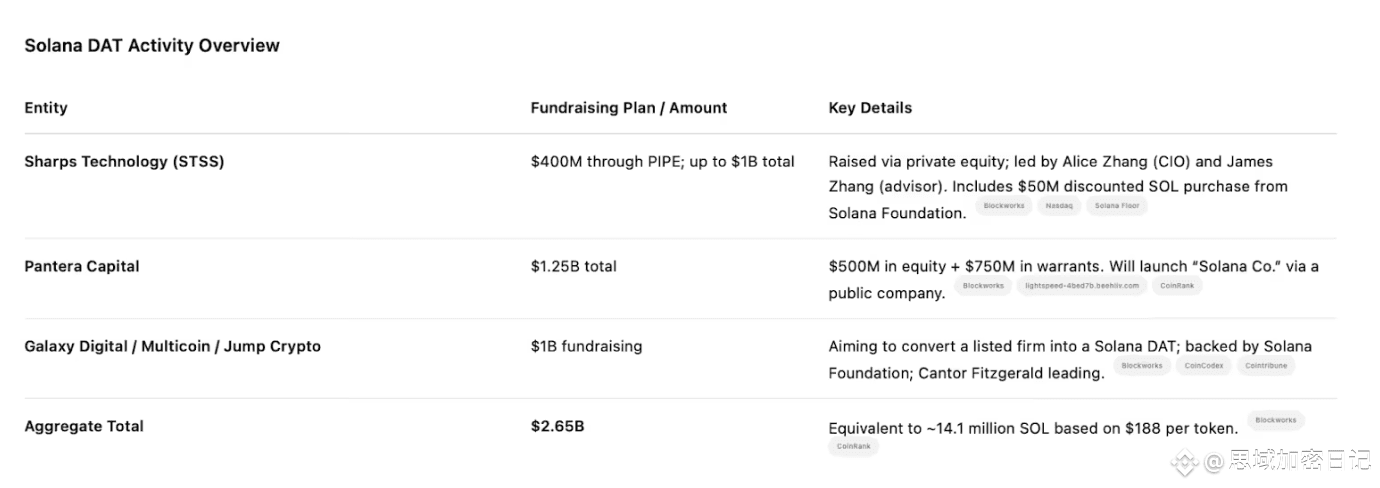The width and height of the screenshot is (1380, 488).
Task: Click Blockworks chip in Pantera Capital row
Action: point(983,286)
